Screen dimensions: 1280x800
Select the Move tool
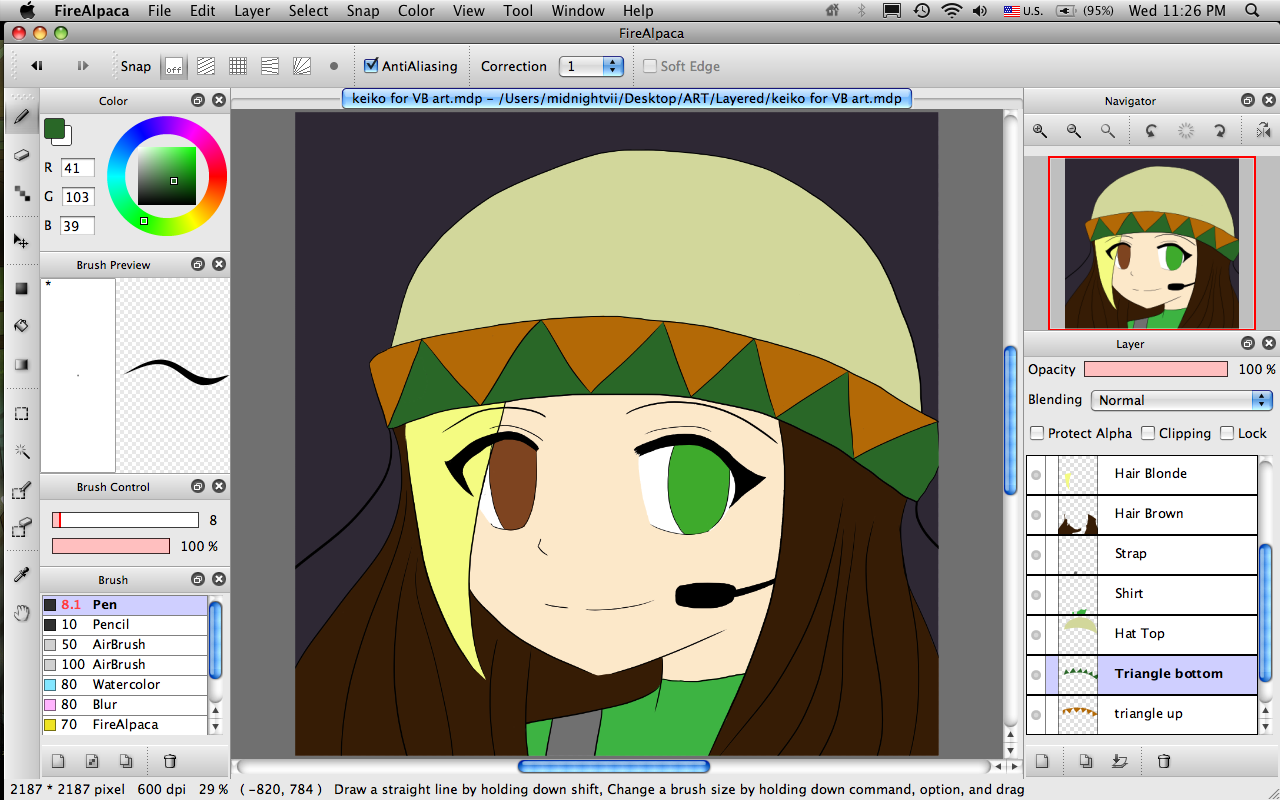tap(21, 241)
